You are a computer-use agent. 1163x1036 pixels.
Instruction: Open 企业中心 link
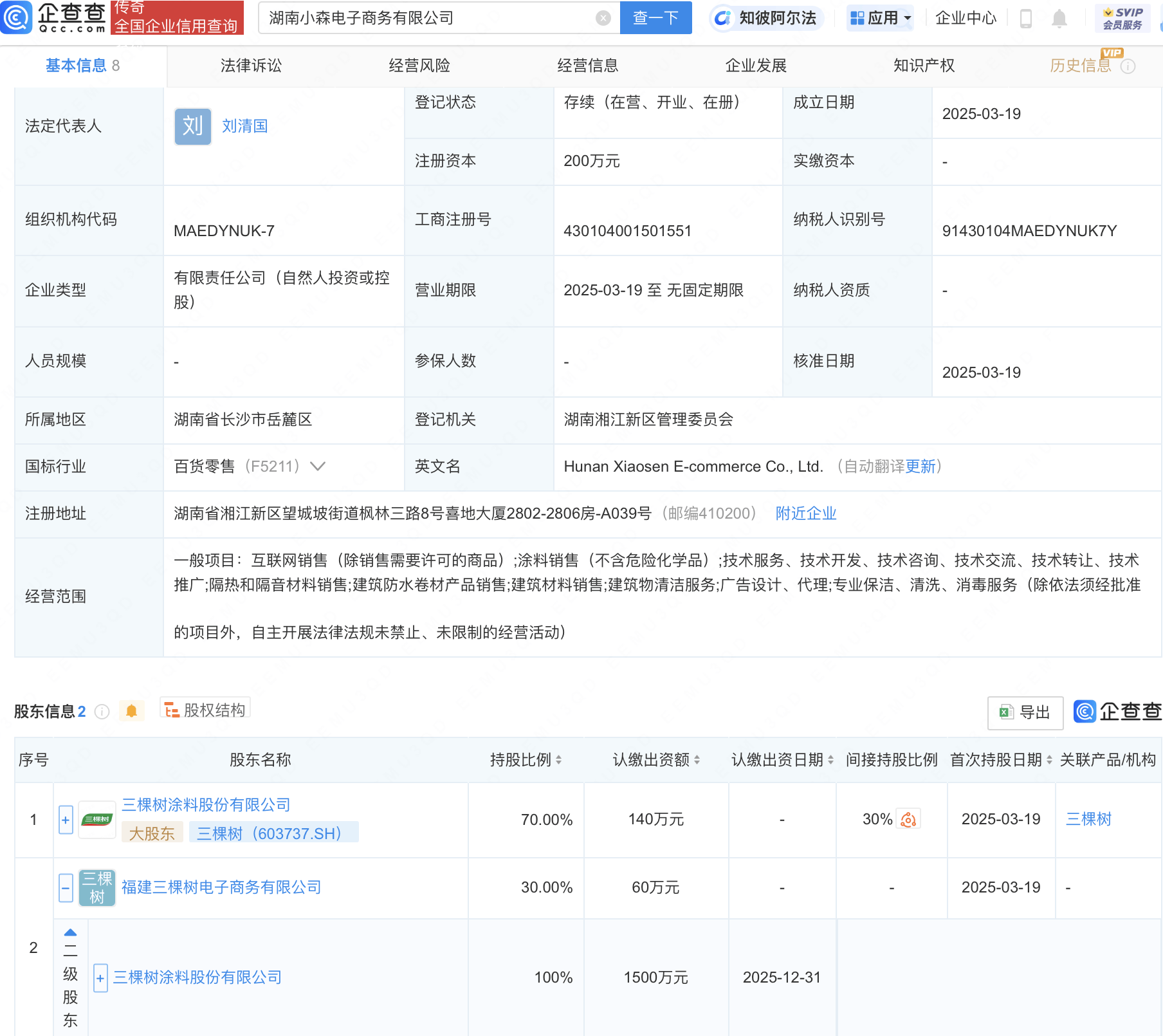(966, 18)
